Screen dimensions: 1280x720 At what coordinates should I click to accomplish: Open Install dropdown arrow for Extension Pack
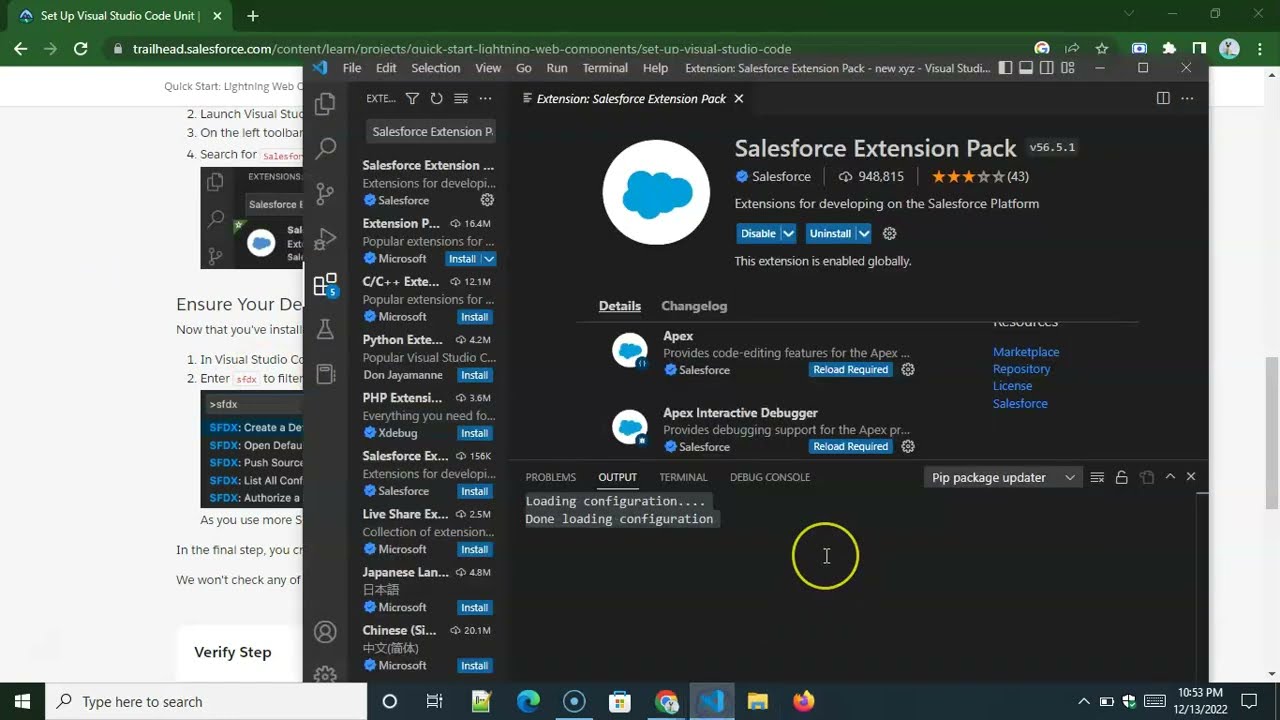coord(489,259)
